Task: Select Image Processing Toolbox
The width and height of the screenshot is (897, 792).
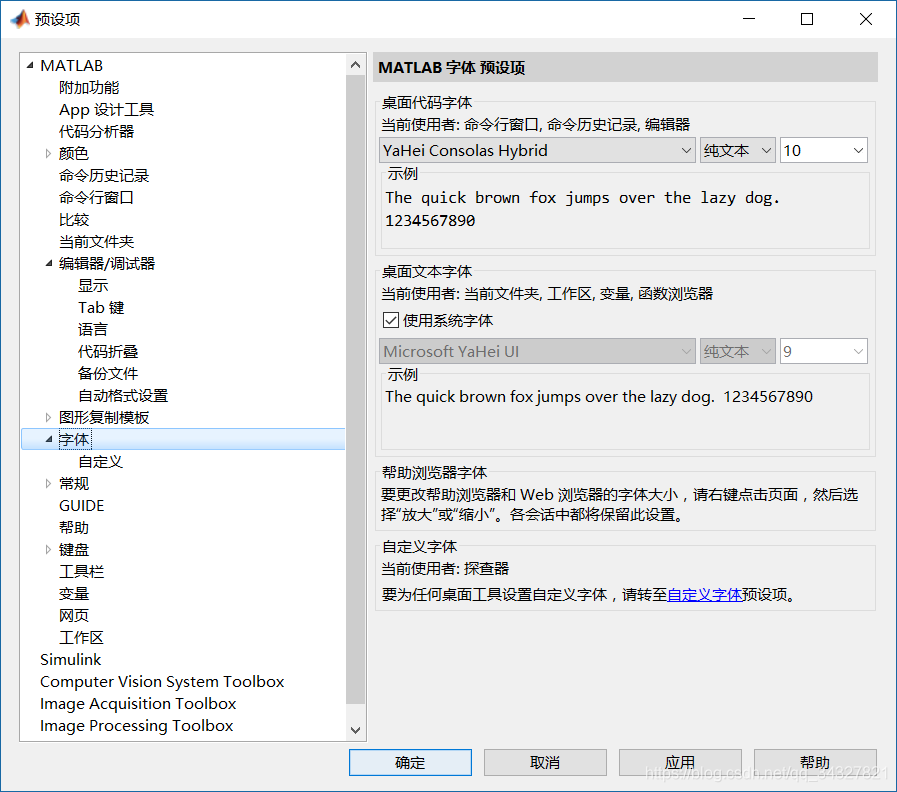Action: [136, 726]
